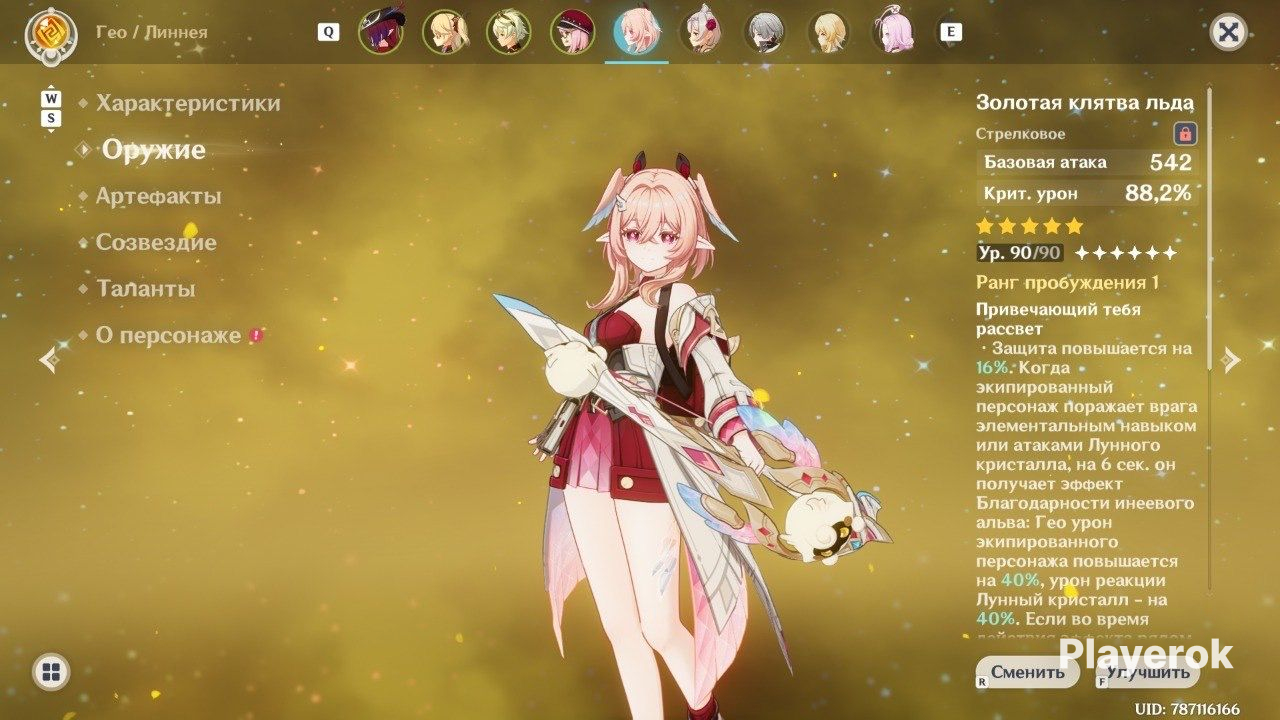This screenshot has width=1280, height=720.
Task: Close the character screen with X
Action: [1228, 32]
